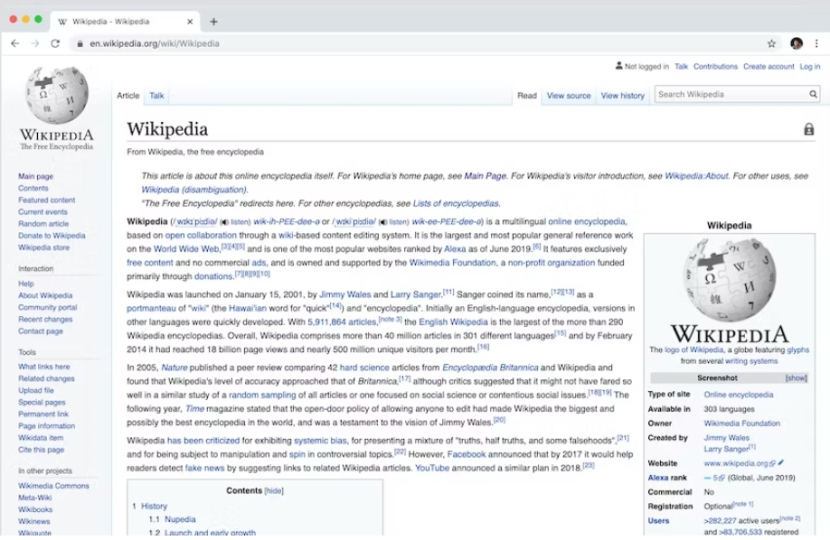
Task: Close the Wikipedia browser tab
Action: (x=190, y=22)
